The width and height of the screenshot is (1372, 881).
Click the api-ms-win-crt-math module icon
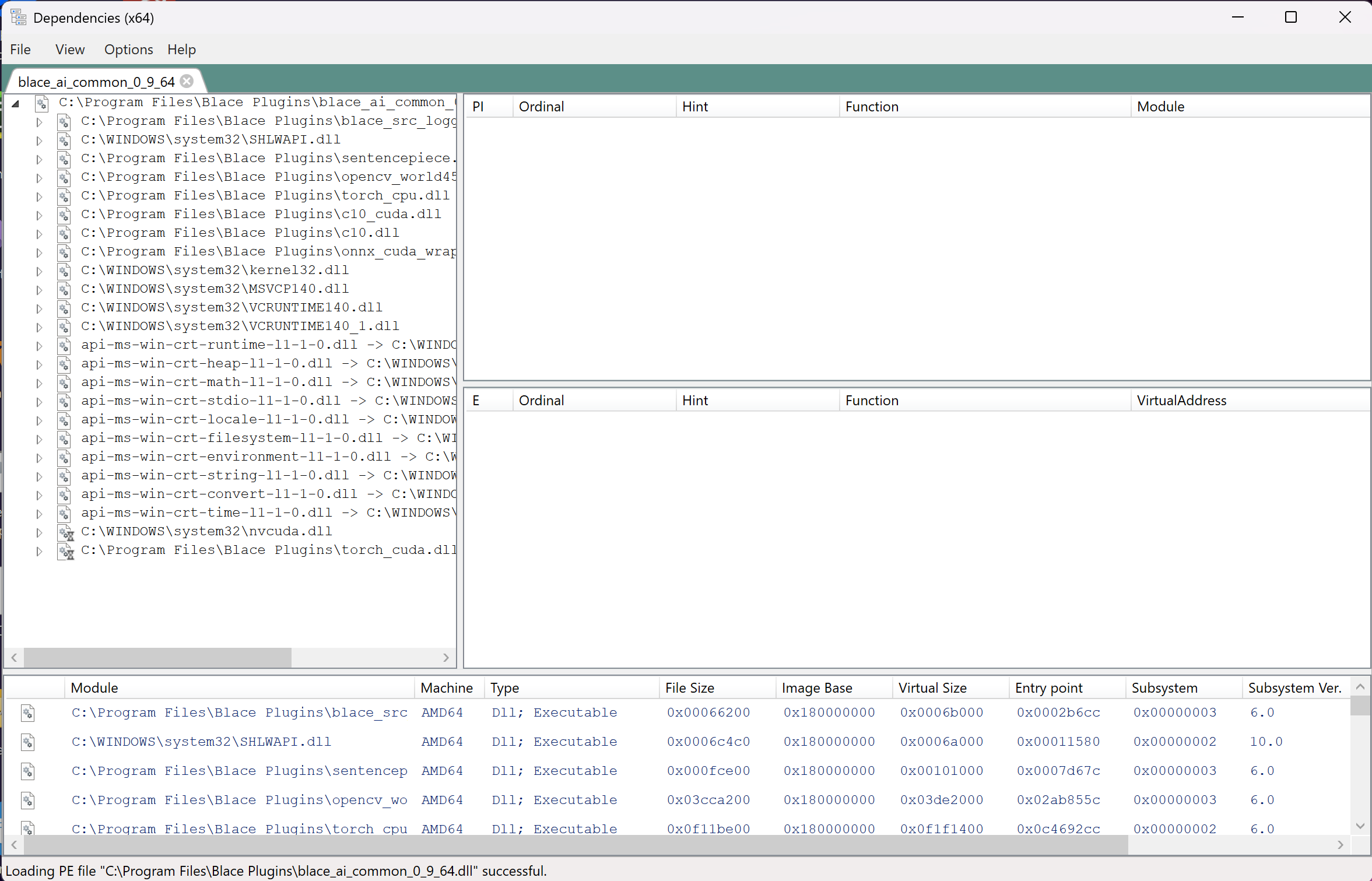tap(64, 383)
